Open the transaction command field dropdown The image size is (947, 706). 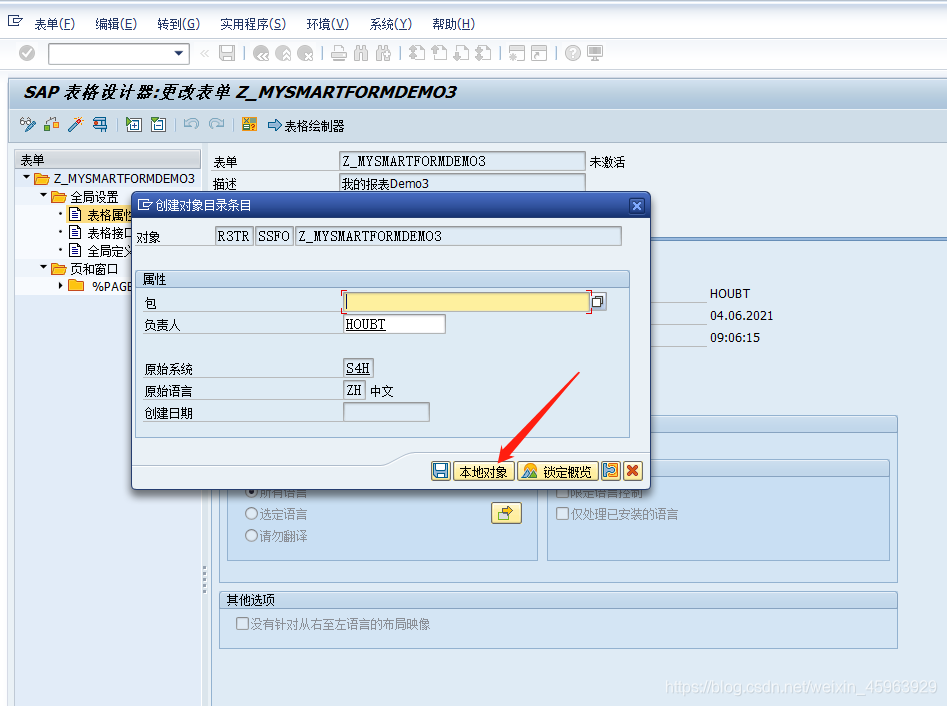click(x=178, y=53)
